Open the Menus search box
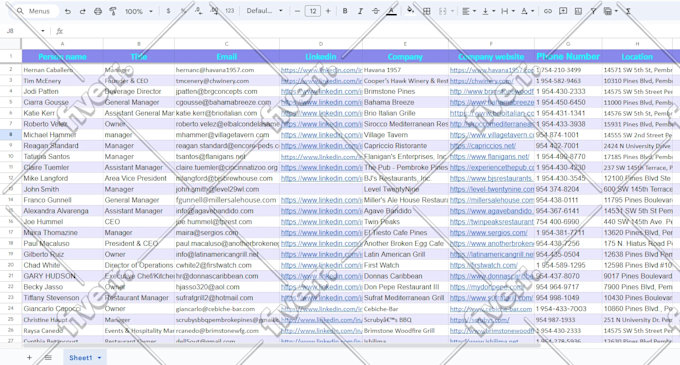Screen dimensions: 680x365 35,11
